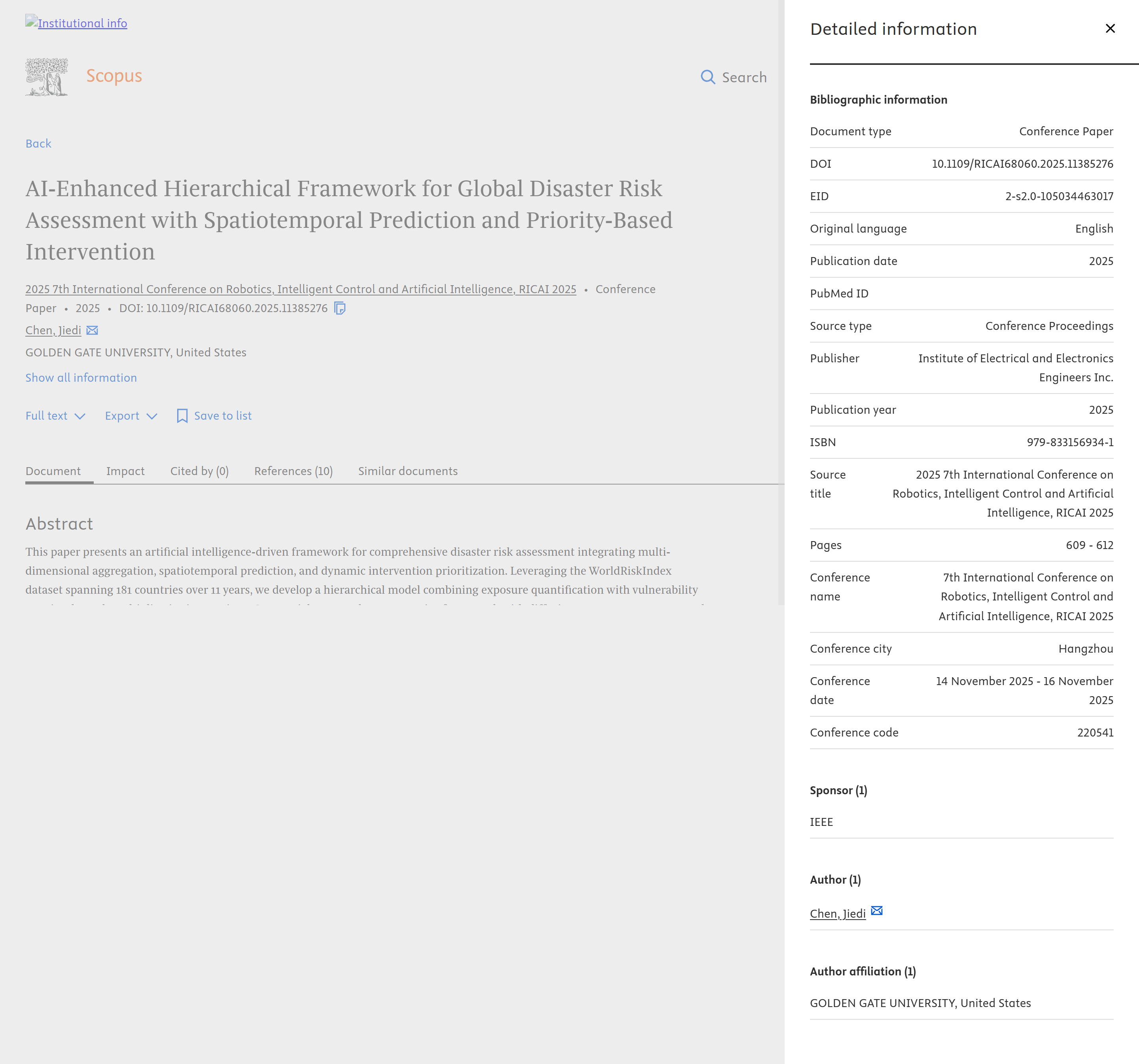Click the Institutional info image link

76,23
